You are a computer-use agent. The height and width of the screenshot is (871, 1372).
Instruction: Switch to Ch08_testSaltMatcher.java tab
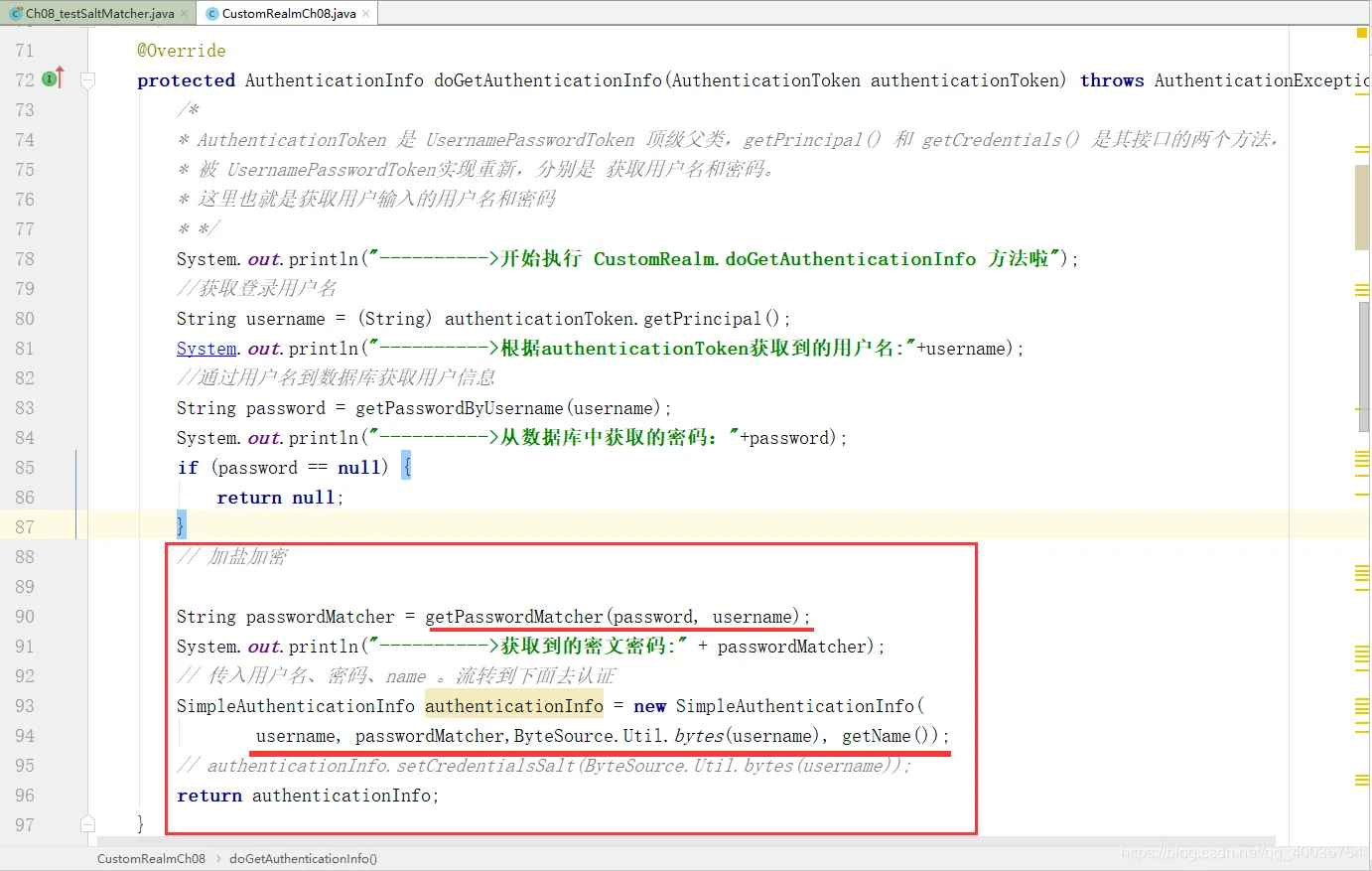[98, 13]
